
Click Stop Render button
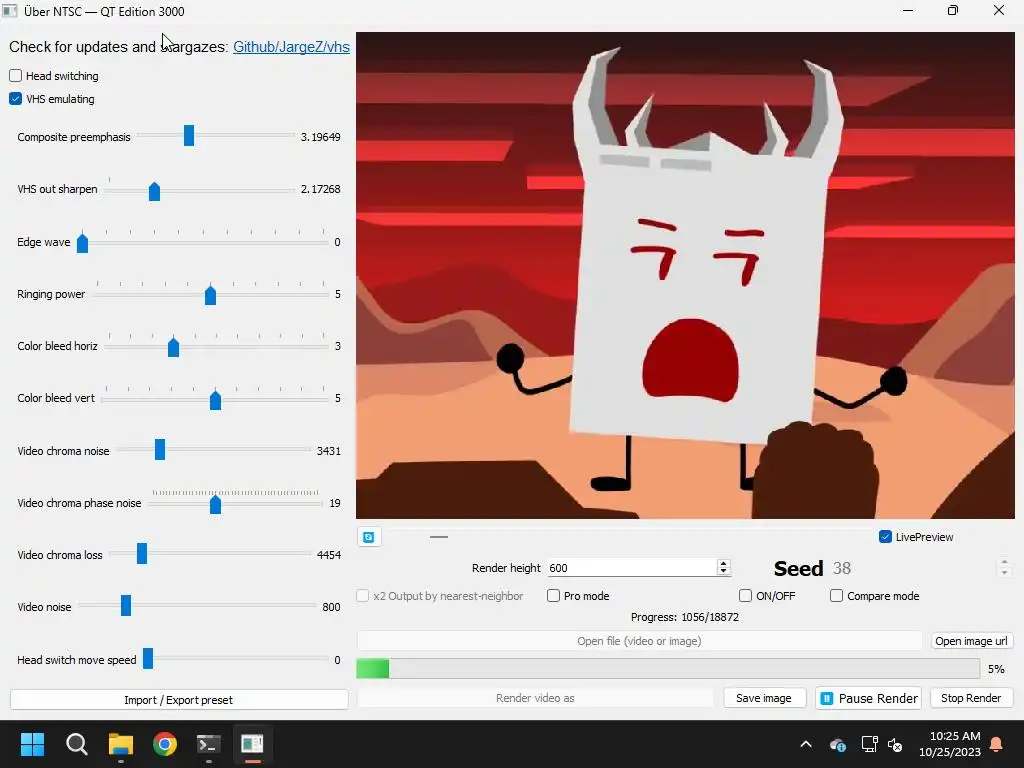[x=972, y=698]
